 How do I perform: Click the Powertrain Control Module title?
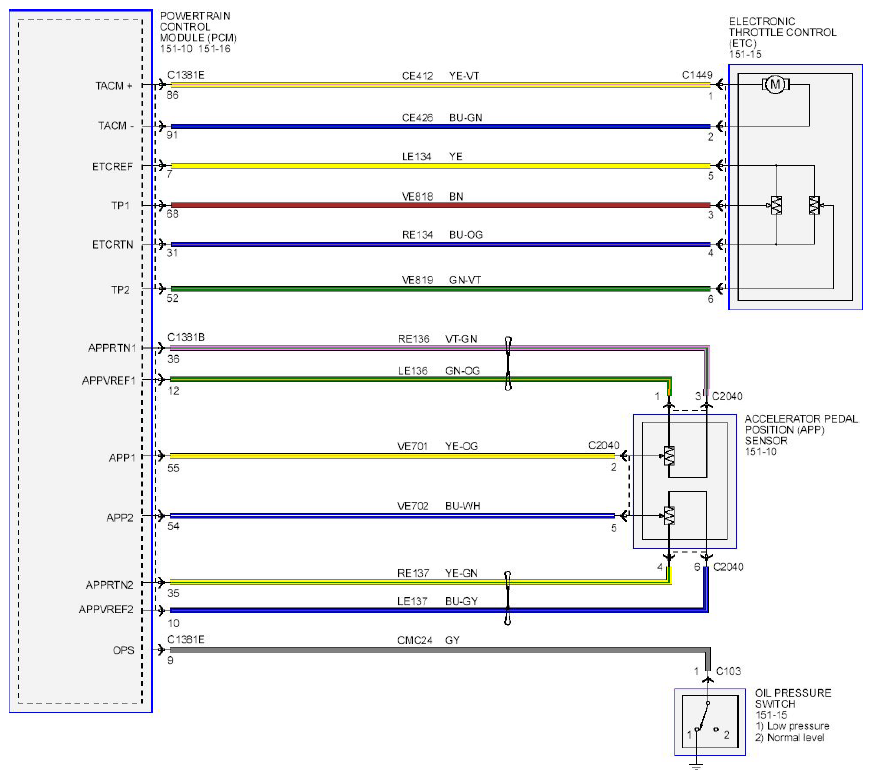point(198,27)
